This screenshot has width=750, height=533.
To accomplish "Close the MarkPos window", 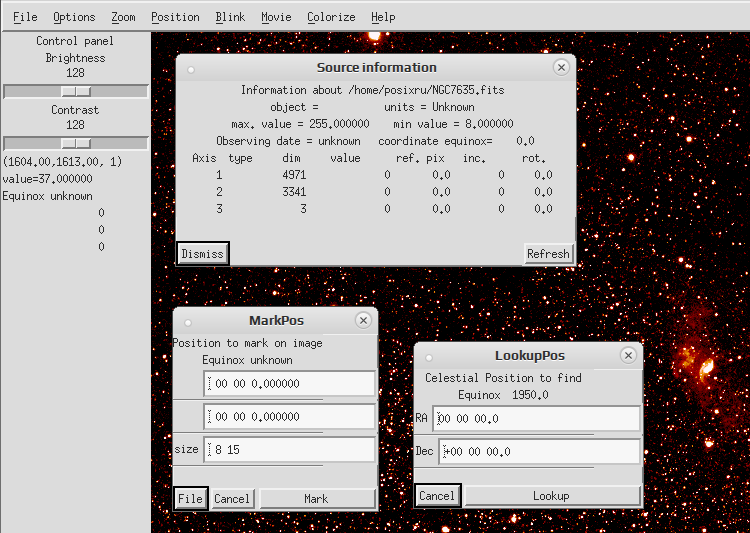I will pos(364,320).
